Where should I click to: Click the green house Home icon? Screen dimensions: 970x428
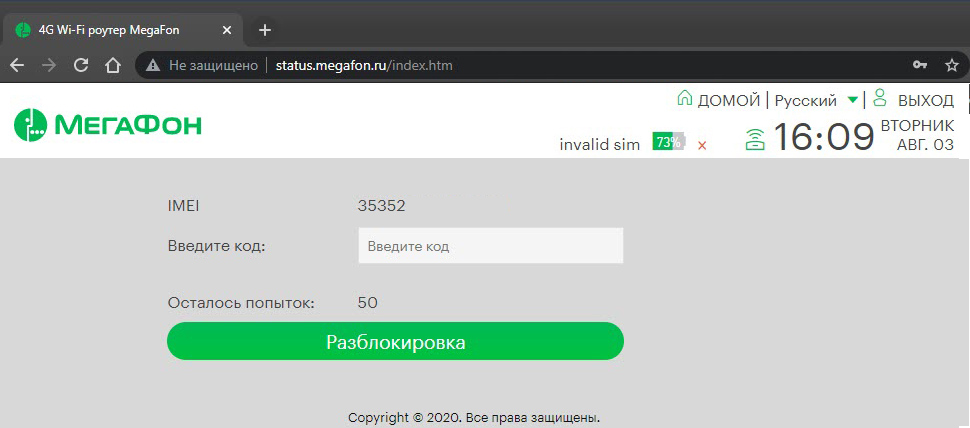(684, 98)
